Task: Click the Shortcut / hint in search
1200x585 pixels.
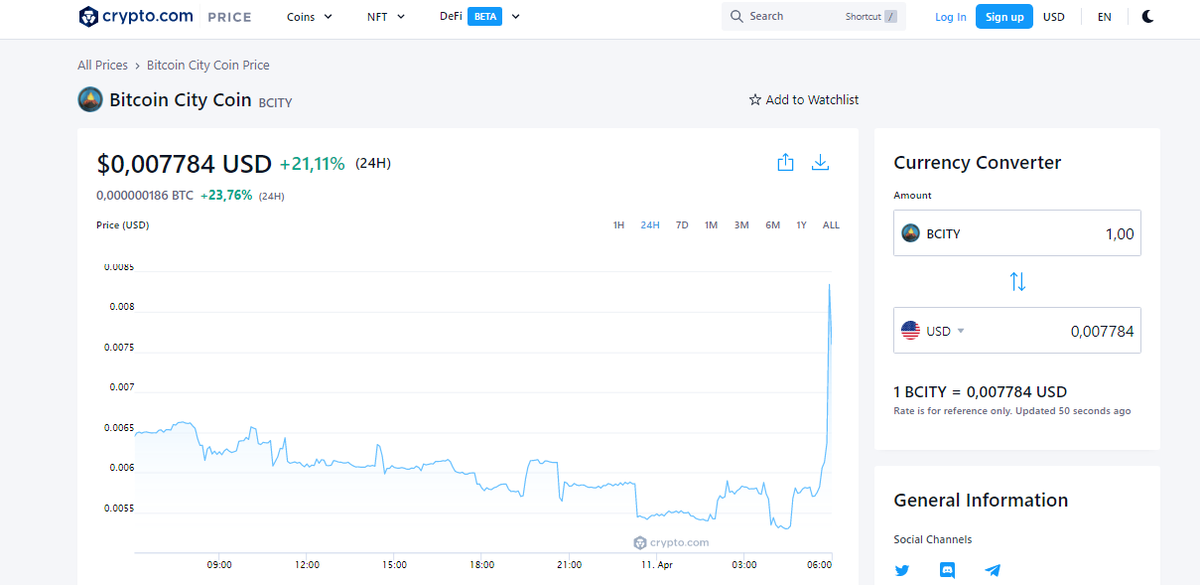Action: (871, 16)
